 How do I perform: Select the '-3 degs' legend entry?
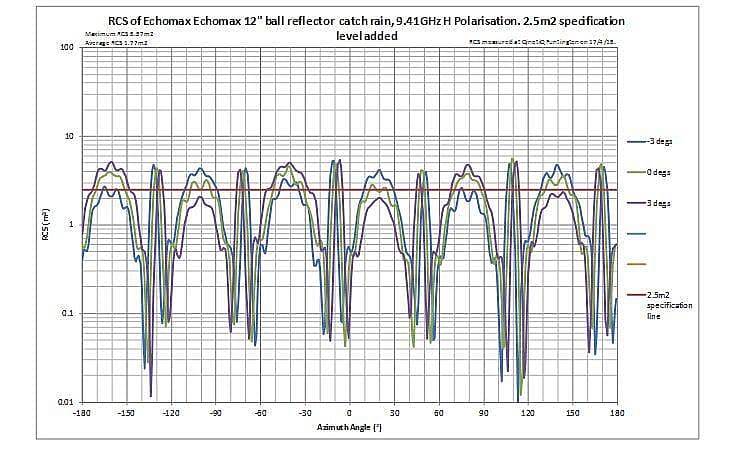649,141
